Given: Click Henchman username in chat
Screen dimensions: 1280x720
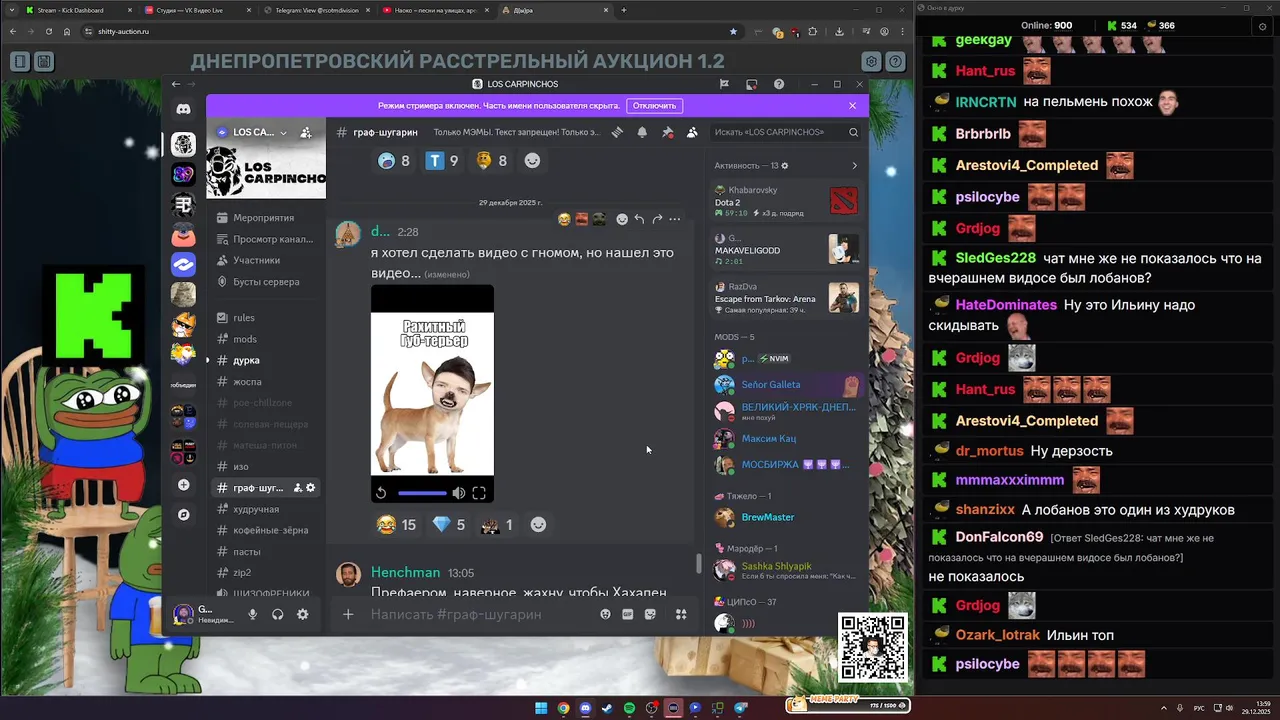Looking at the screenshot, I should (405, 573).
